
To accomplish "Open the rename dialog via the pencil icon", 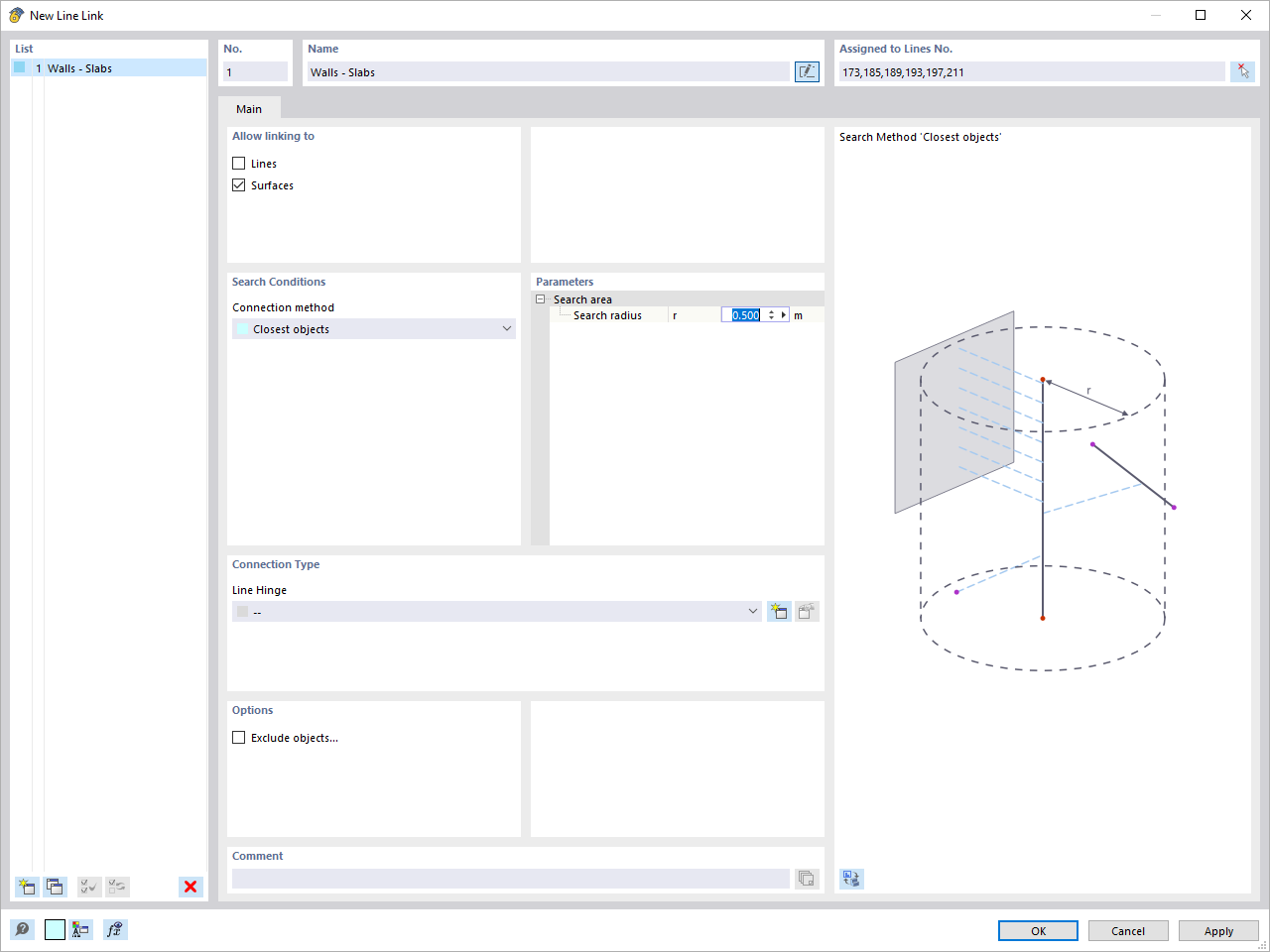I will click(807, 70).
